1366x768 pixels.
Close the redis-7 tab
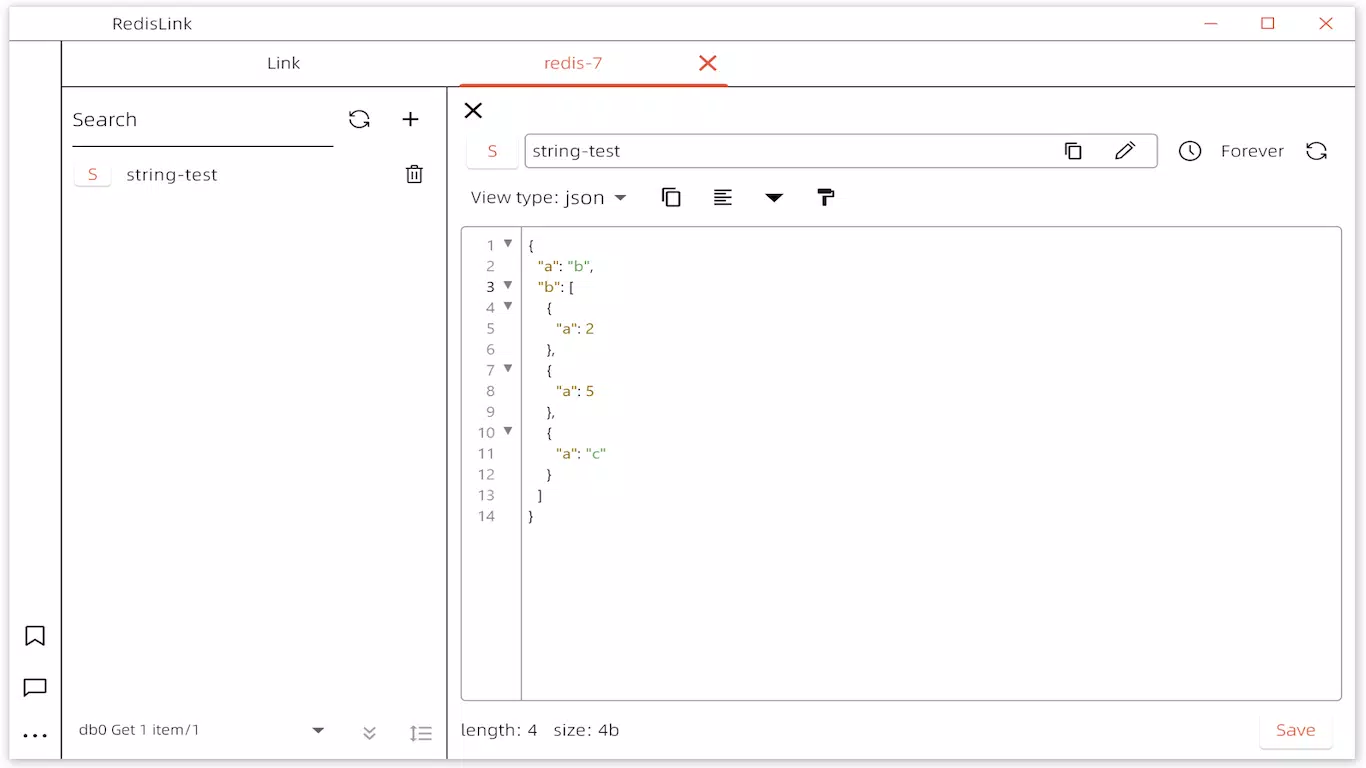708,63
